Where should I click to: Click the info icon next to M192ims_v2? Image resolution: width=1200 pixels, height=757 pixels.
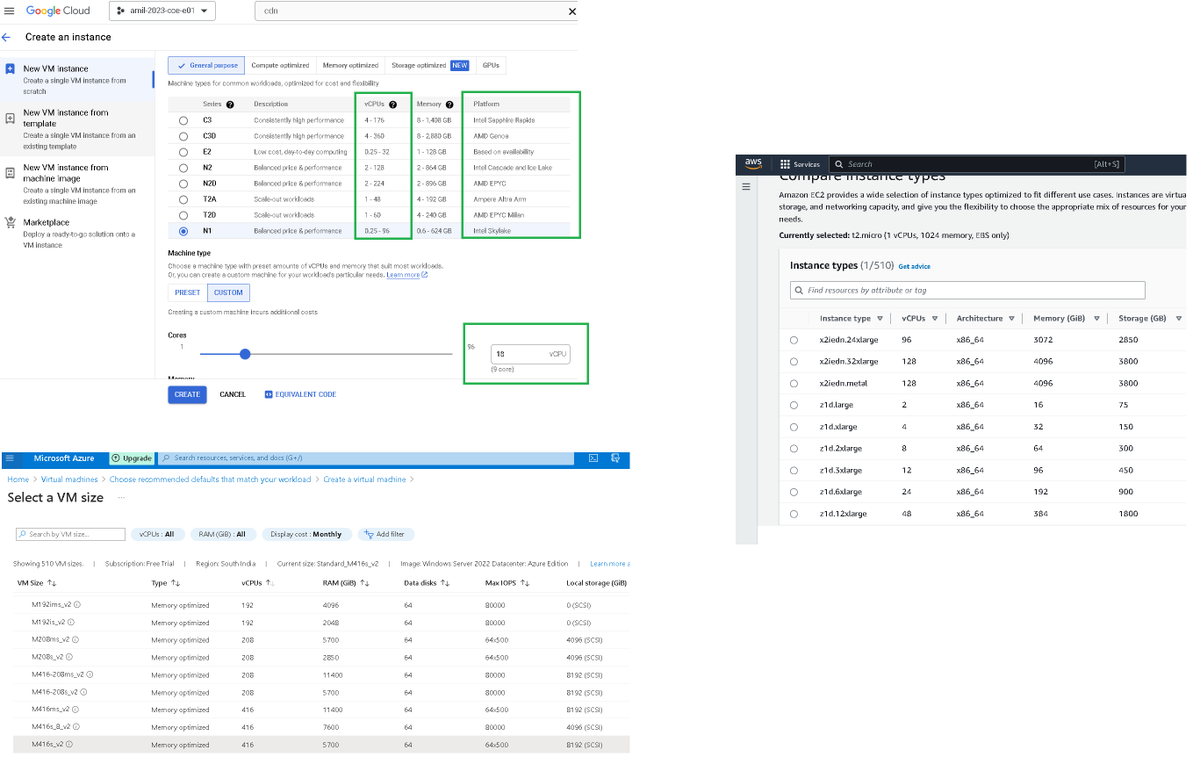click(77, 604)
